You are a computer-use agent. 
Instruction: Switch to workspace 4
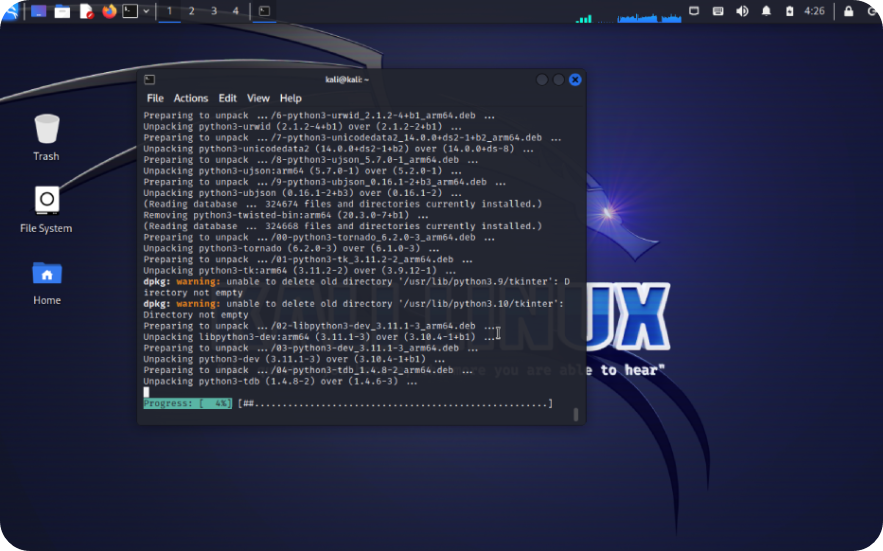point(235,11)
